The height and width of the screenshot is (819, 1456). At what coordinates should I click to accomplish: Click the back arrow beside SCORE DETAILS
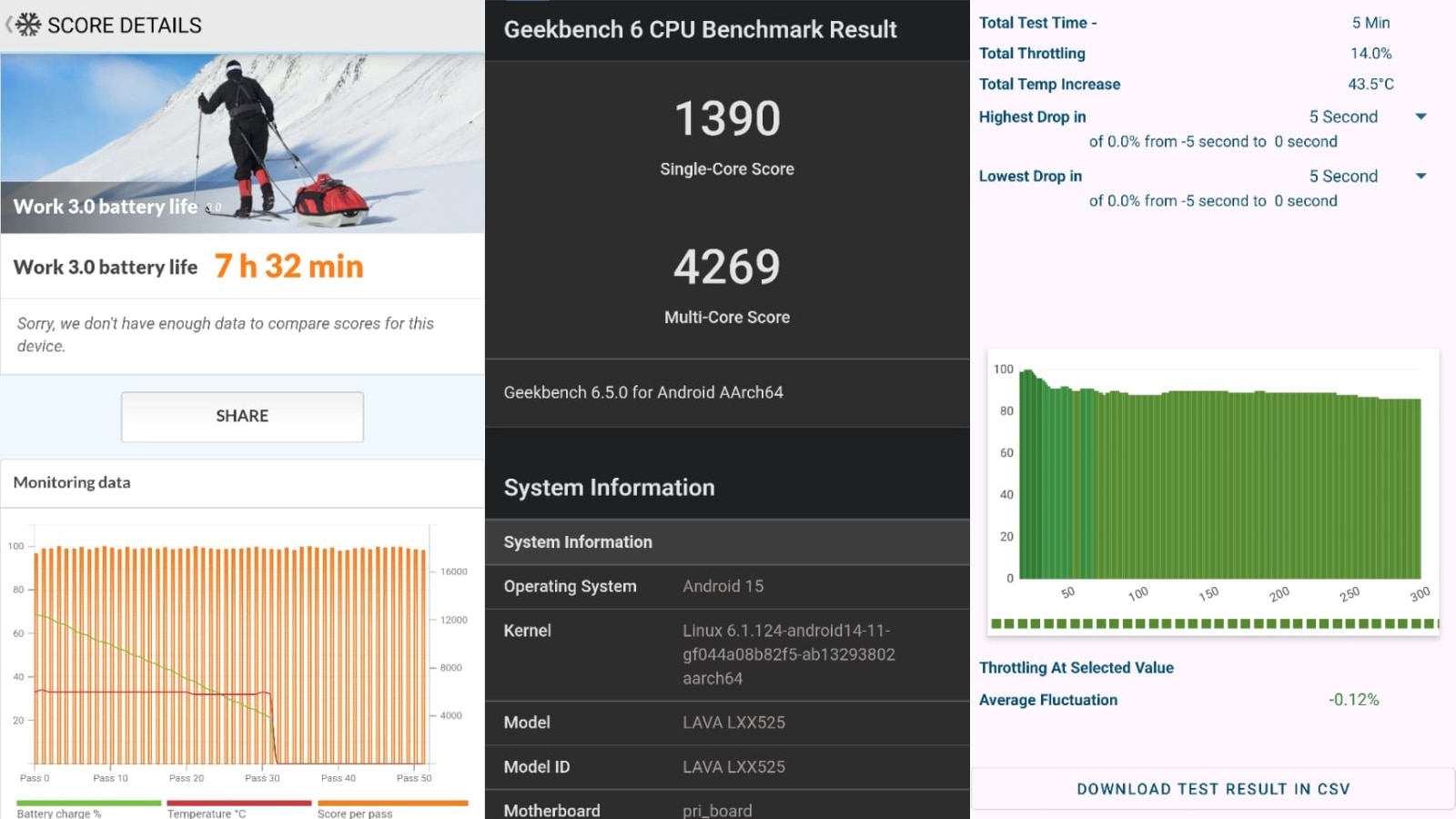pyautogui.click(x=9, y=25)
